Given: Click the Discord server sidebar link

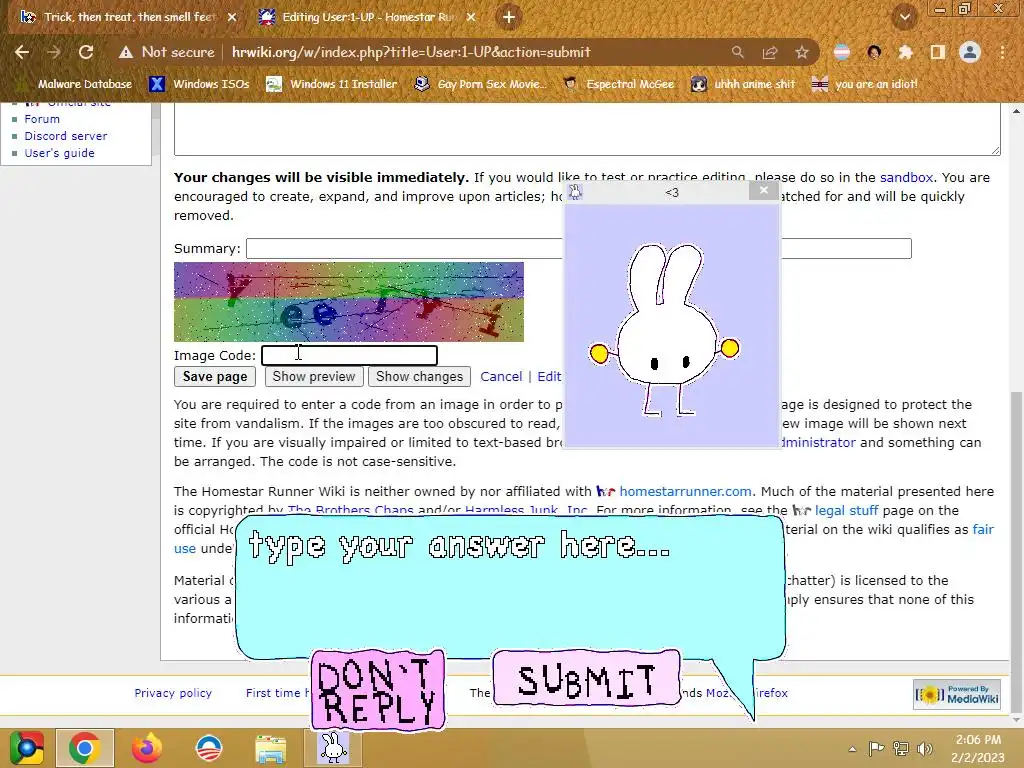Looking at the screenshot, I should (x=66, y=136).
